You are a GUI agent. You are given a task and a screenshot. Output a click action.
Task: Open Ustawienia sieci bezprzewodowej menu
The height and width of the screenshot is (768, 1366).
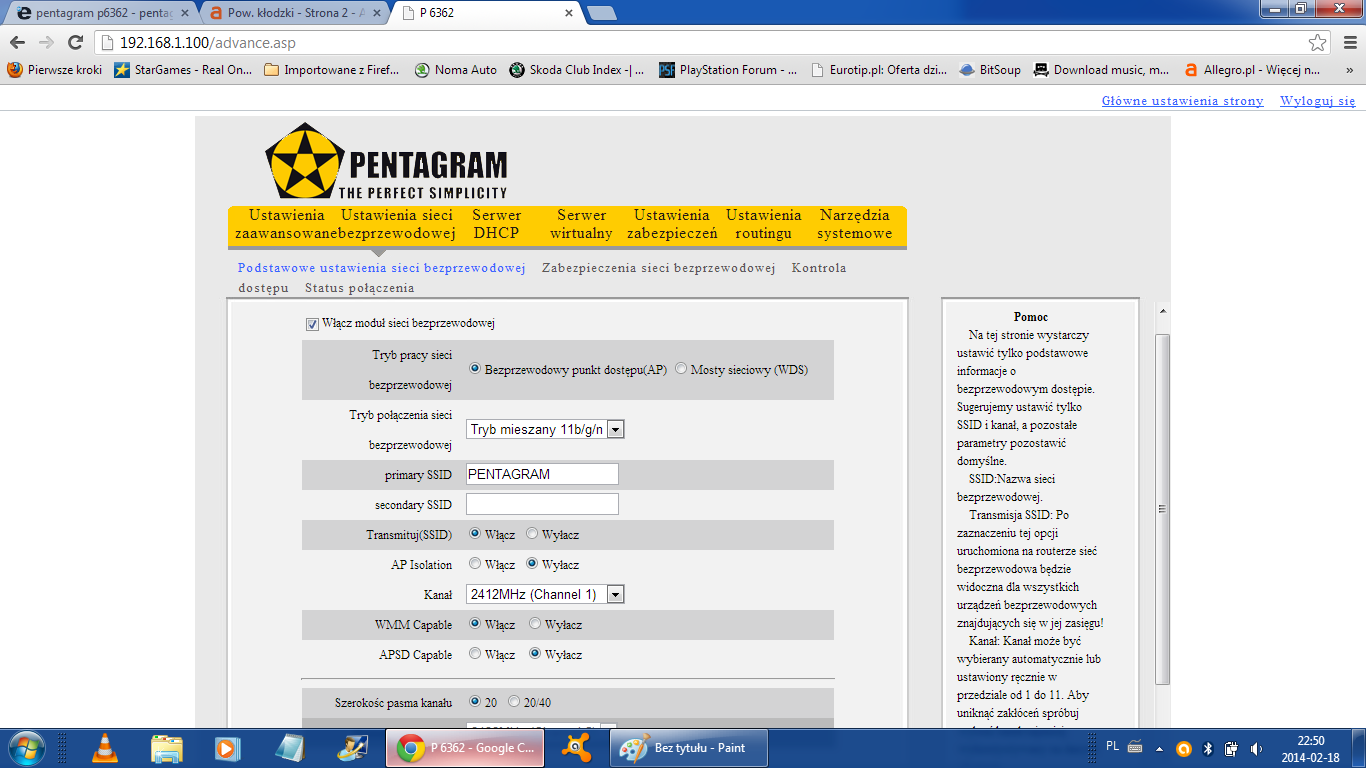point(397,224)
